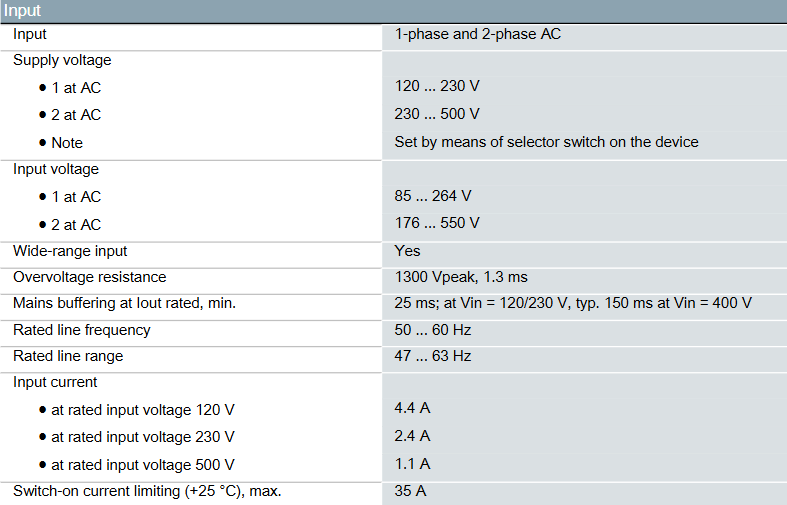This screenshot has width=787, height=505.
Task: Select the '35 A' switch-on current value
Action: (x=411, y=490)
